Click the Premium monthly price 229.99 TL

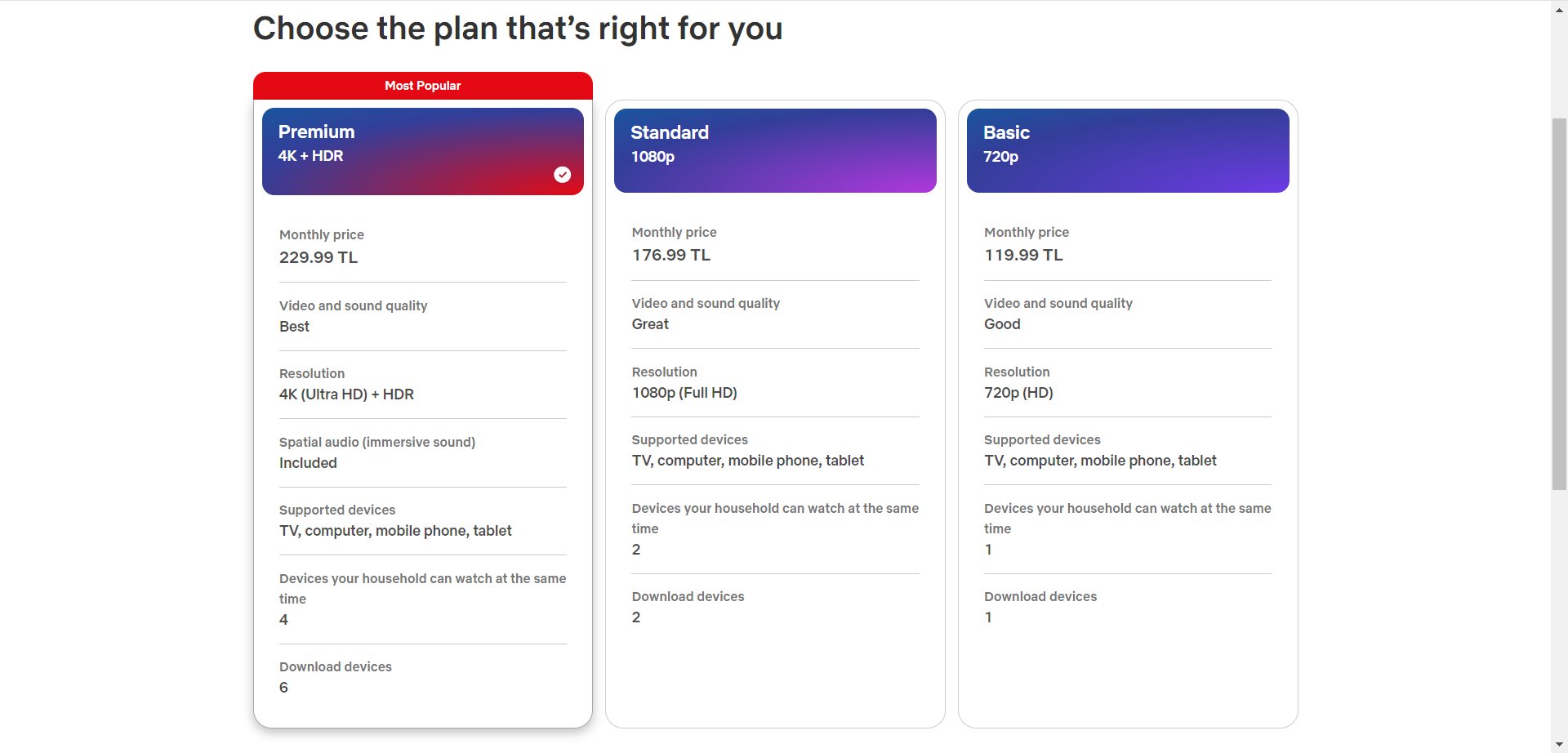(318, 257)
